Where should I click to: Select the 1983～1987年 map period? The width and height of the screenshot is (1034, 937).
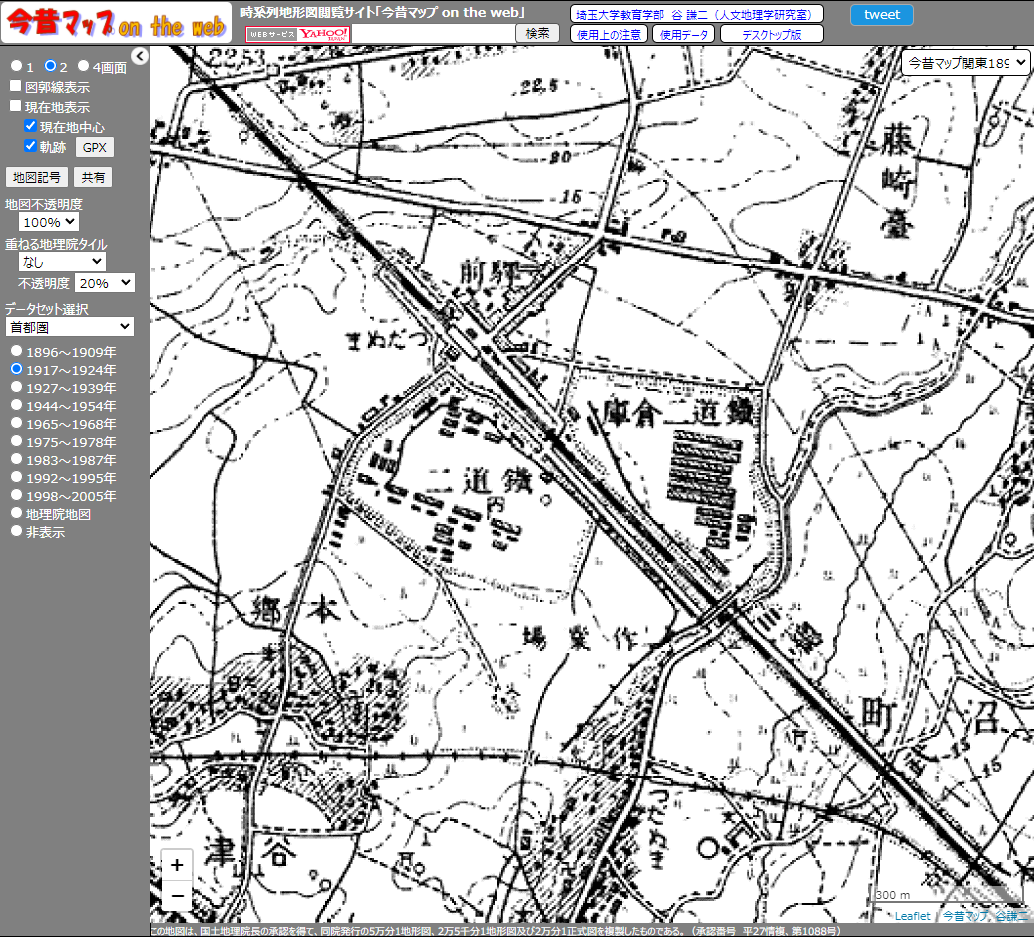tap(16, 459)
